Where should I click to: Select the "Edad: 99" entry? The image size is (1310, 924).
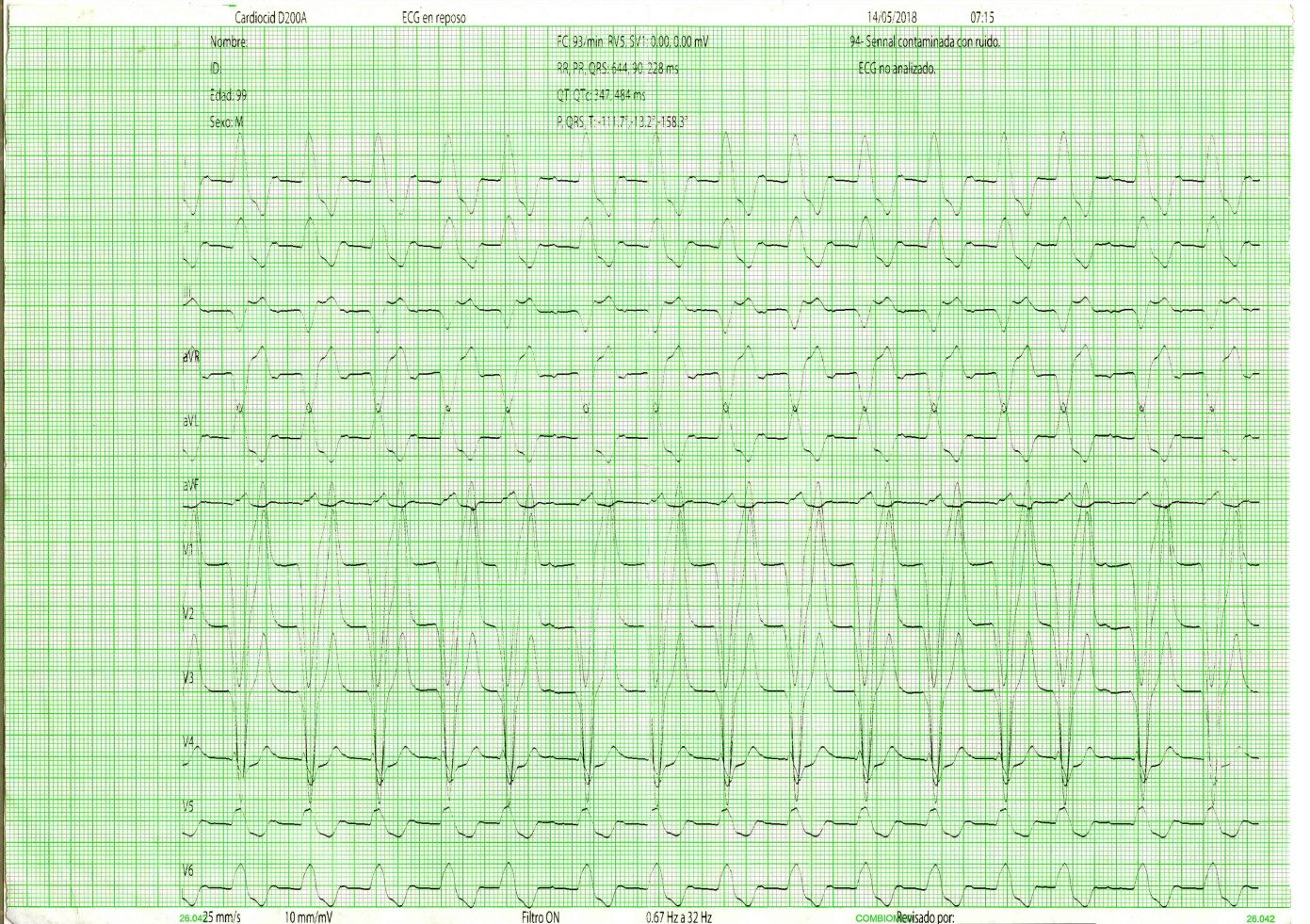pos(226,94)
